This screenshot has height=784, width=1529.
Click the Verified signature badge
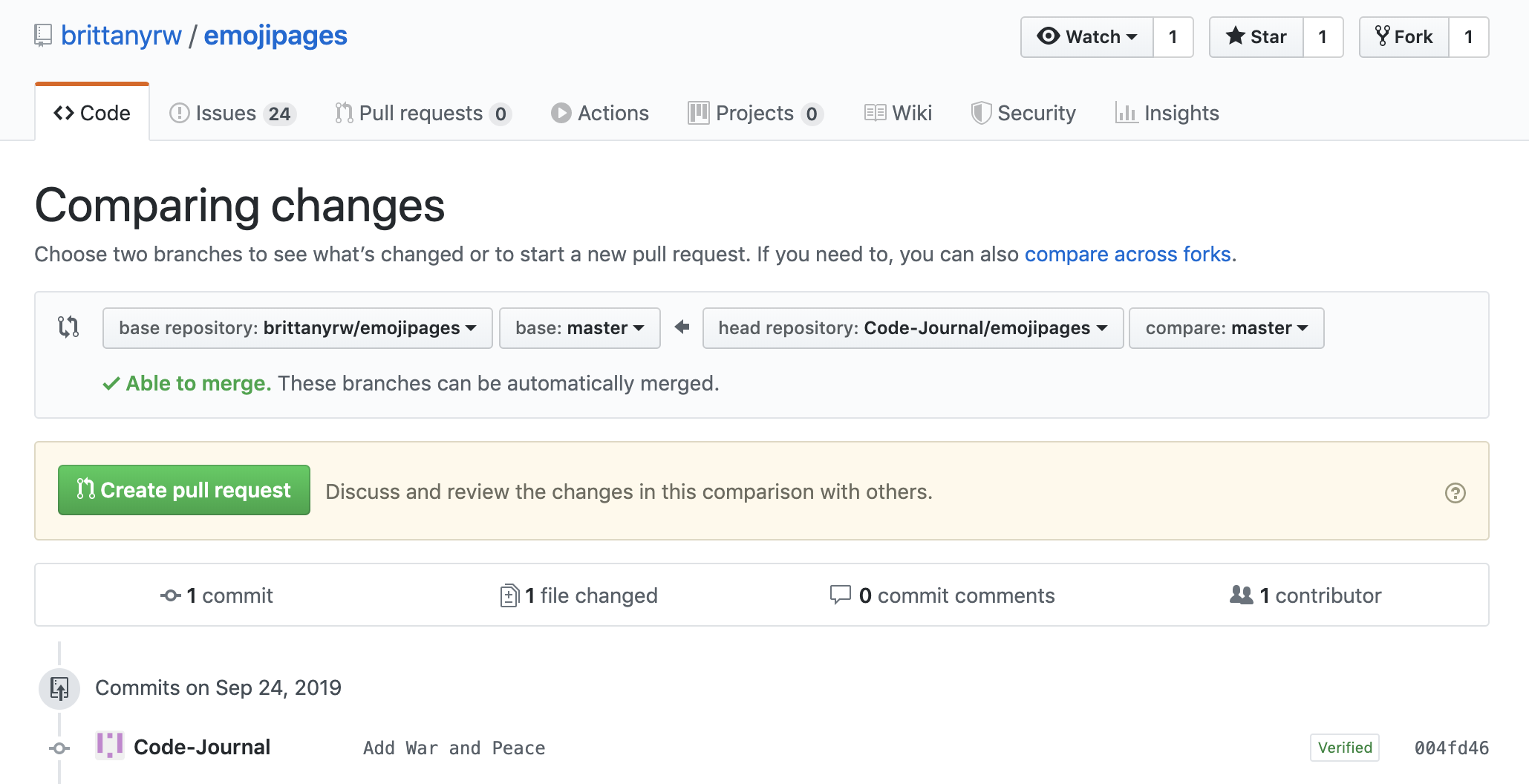pos(1345,748)
